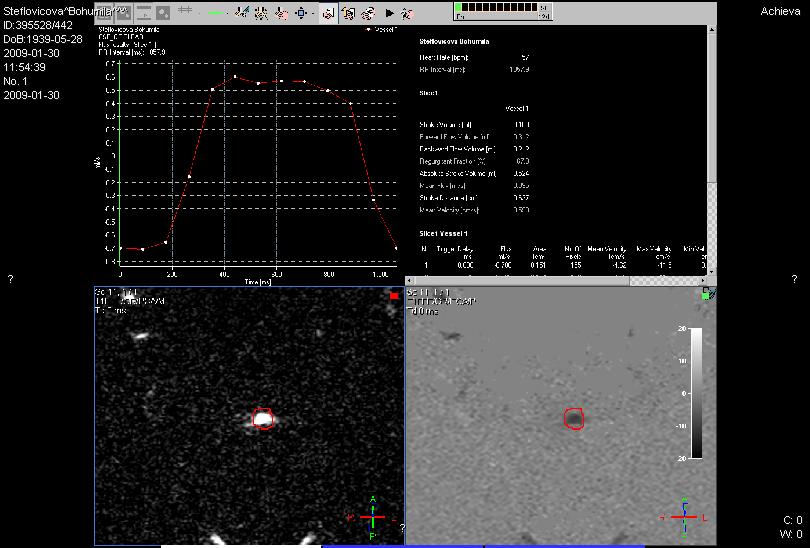Click the copy-results document icon
Screen dimensions: 810x548
[x=349, y=13]
